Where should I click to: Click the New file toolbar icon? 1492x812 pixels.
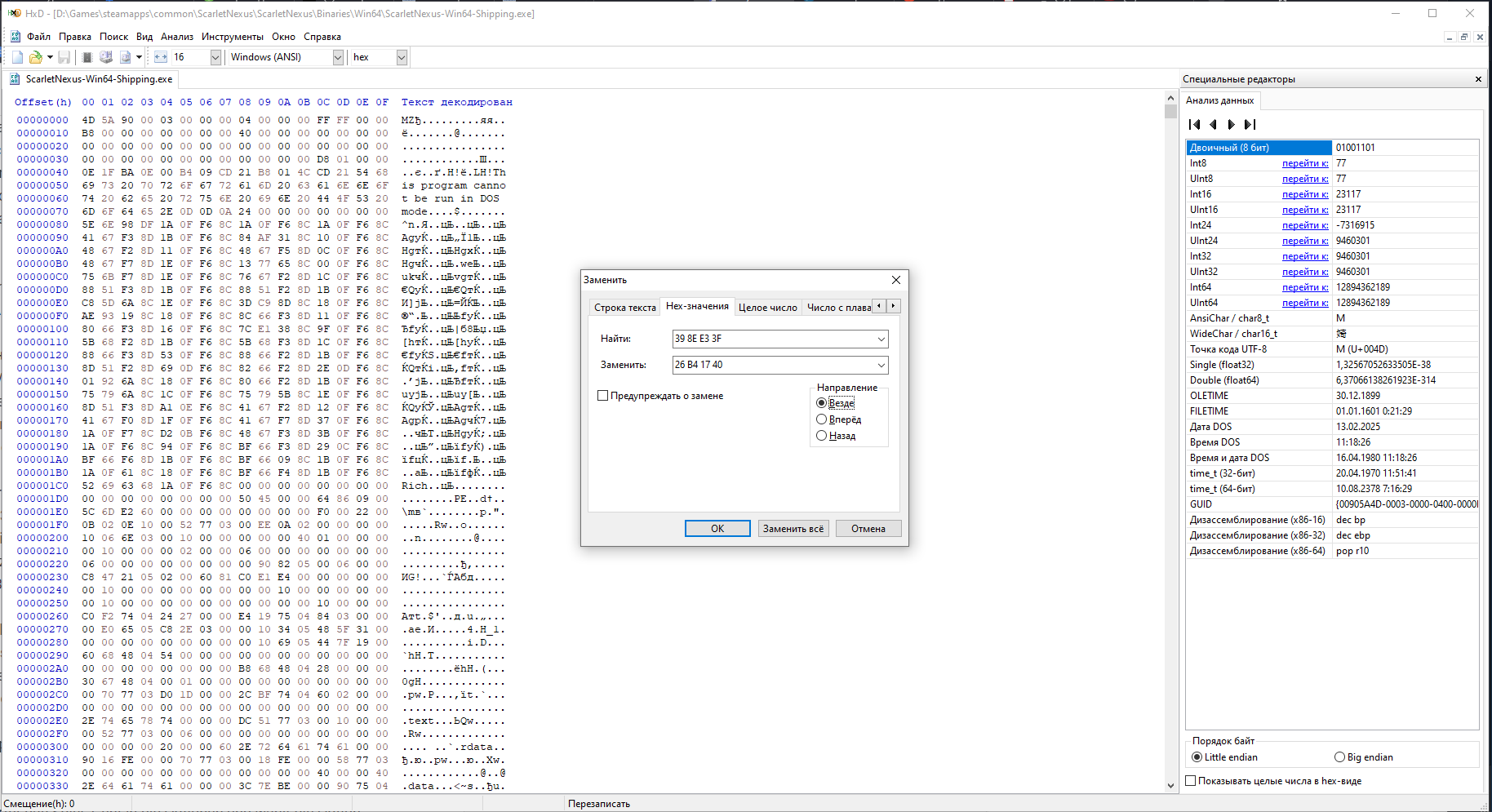[18, 57]
